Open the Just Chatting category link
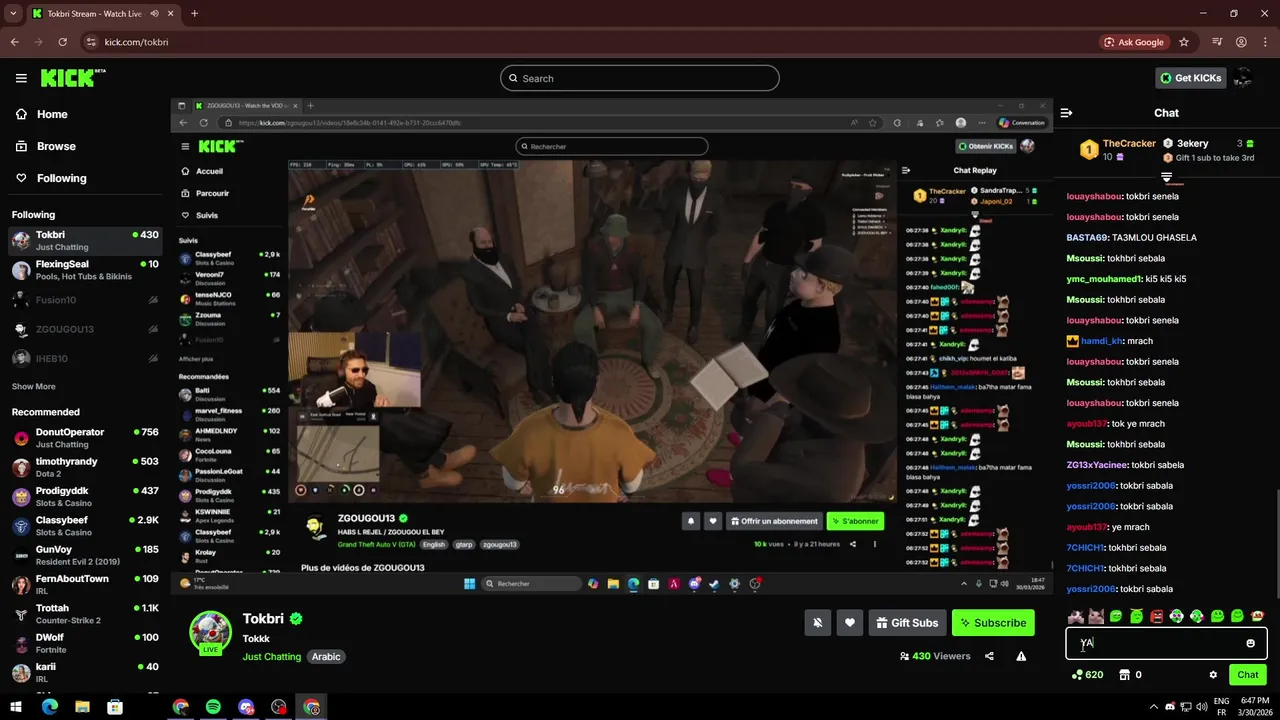The width and height of the screenshot is (1280, 720). tap(271, 657)
